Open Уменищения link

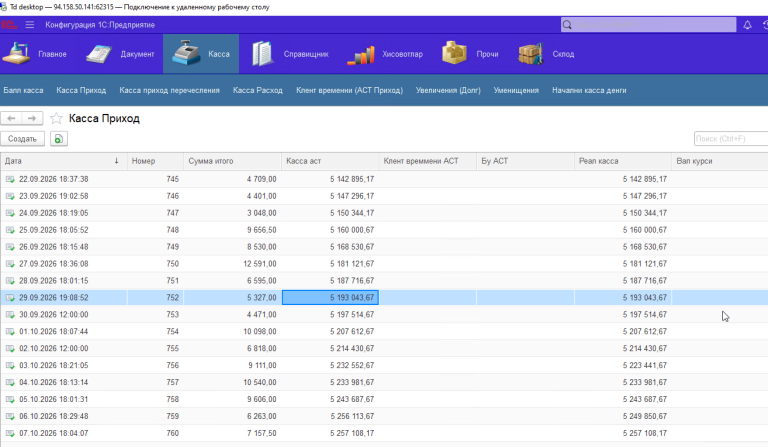click(516, 90)
